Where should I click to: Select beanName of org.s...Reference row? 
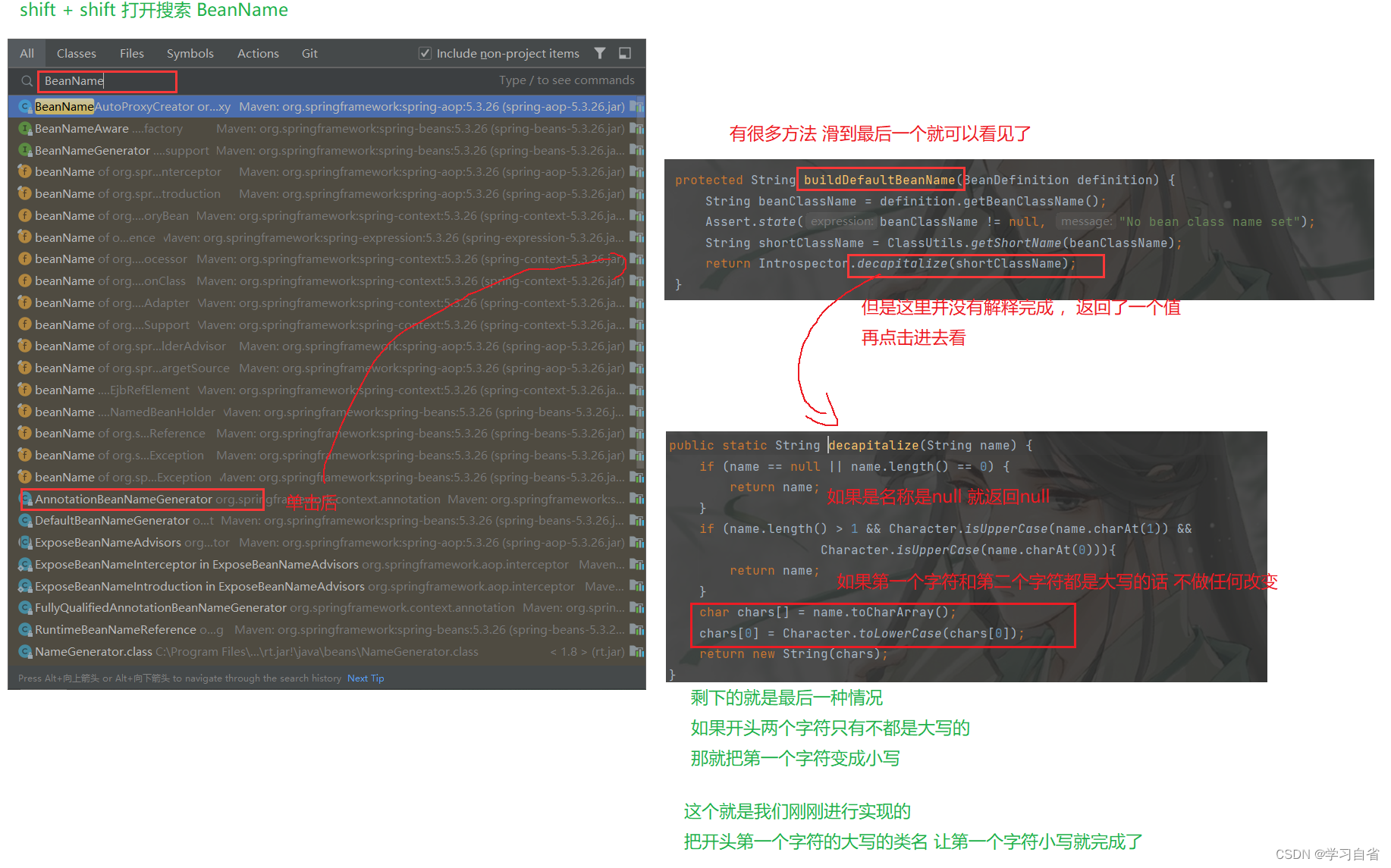click(x=327, y=434)
